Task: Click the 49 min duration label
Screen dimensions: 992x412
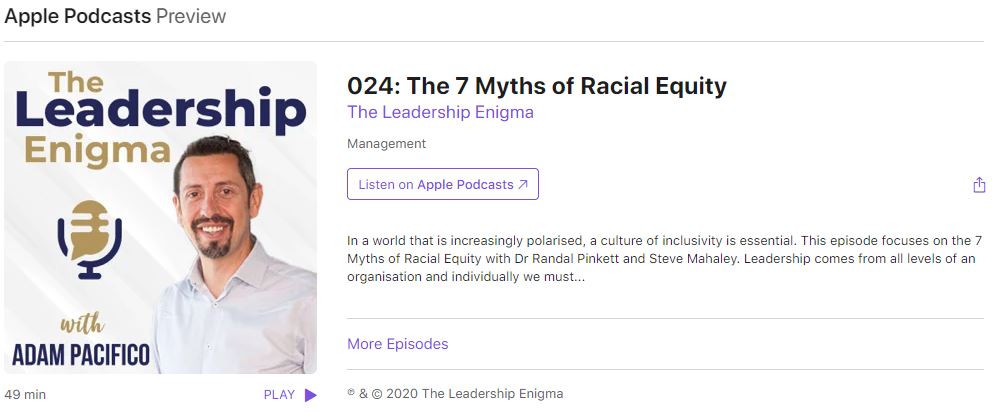Action: pyautogui.click(x=25, y=395)
